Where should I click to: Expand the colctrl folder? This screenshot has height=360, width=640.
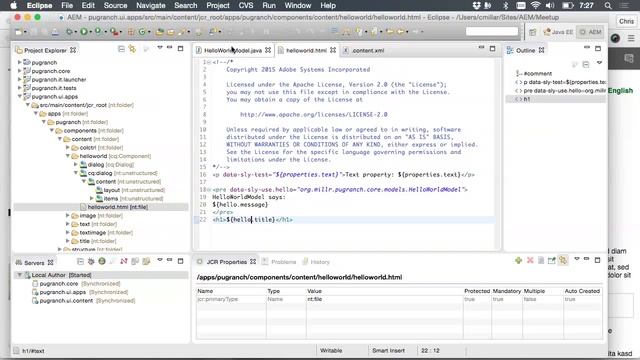(68, 147)
